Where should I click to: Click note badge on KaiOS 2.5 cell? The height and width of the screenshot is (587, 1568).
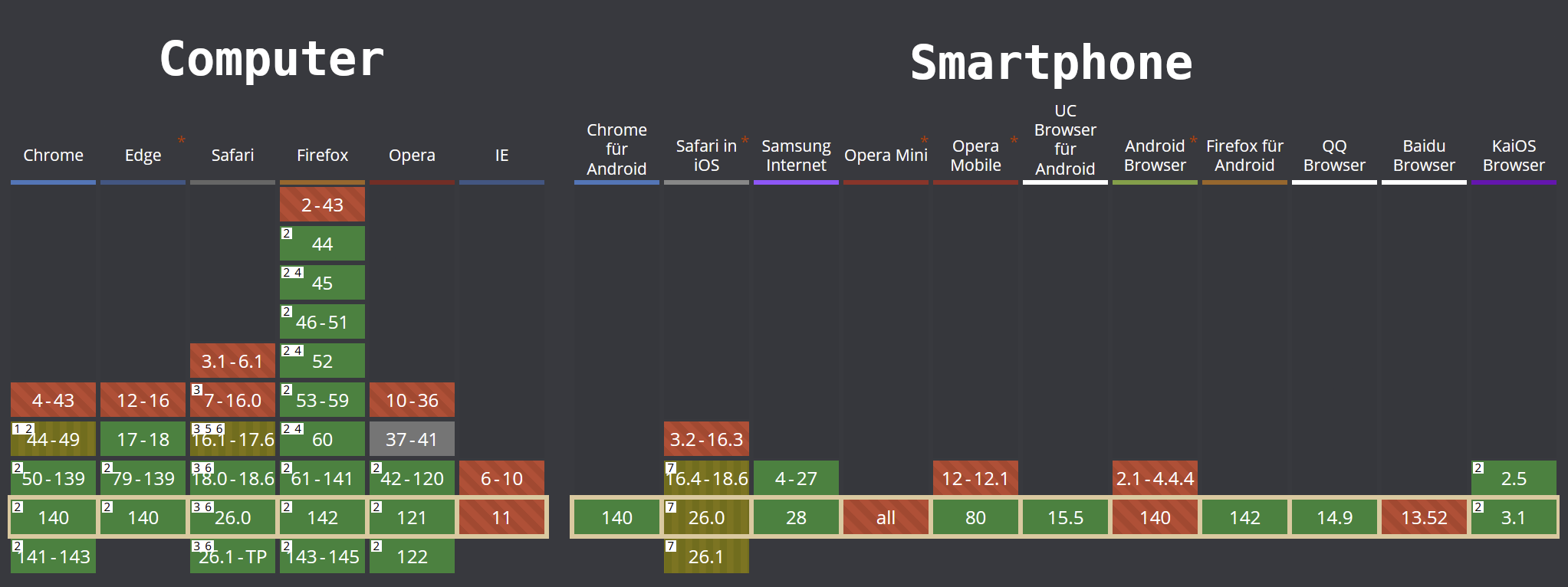(x=1478, y=468)
